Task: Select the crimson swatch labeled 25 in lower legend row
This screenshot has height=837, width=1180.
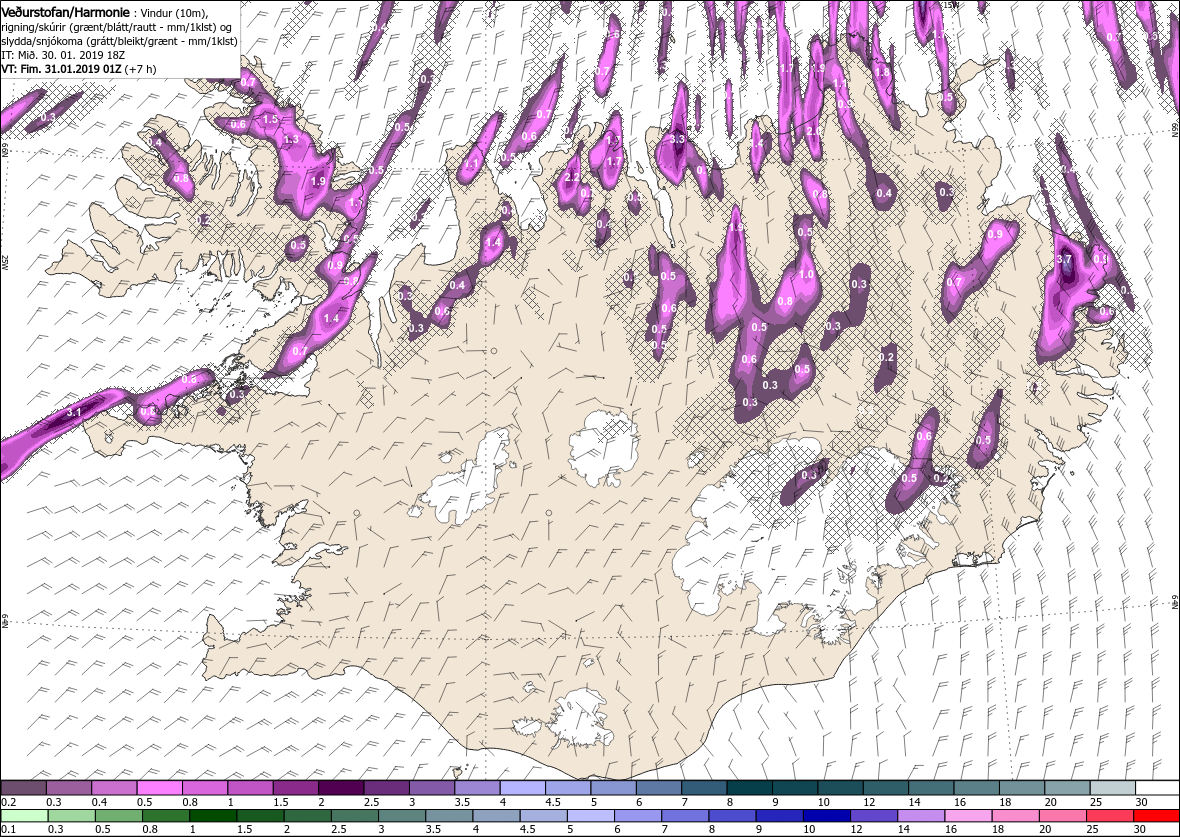Action: [1109, 817]
